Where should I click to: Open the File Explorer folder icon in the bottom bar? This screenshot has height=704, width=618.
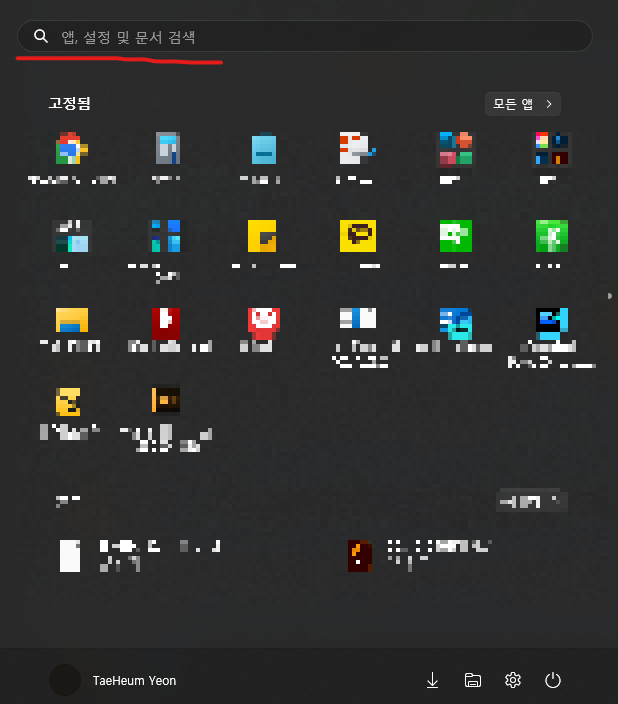(472, 680)
